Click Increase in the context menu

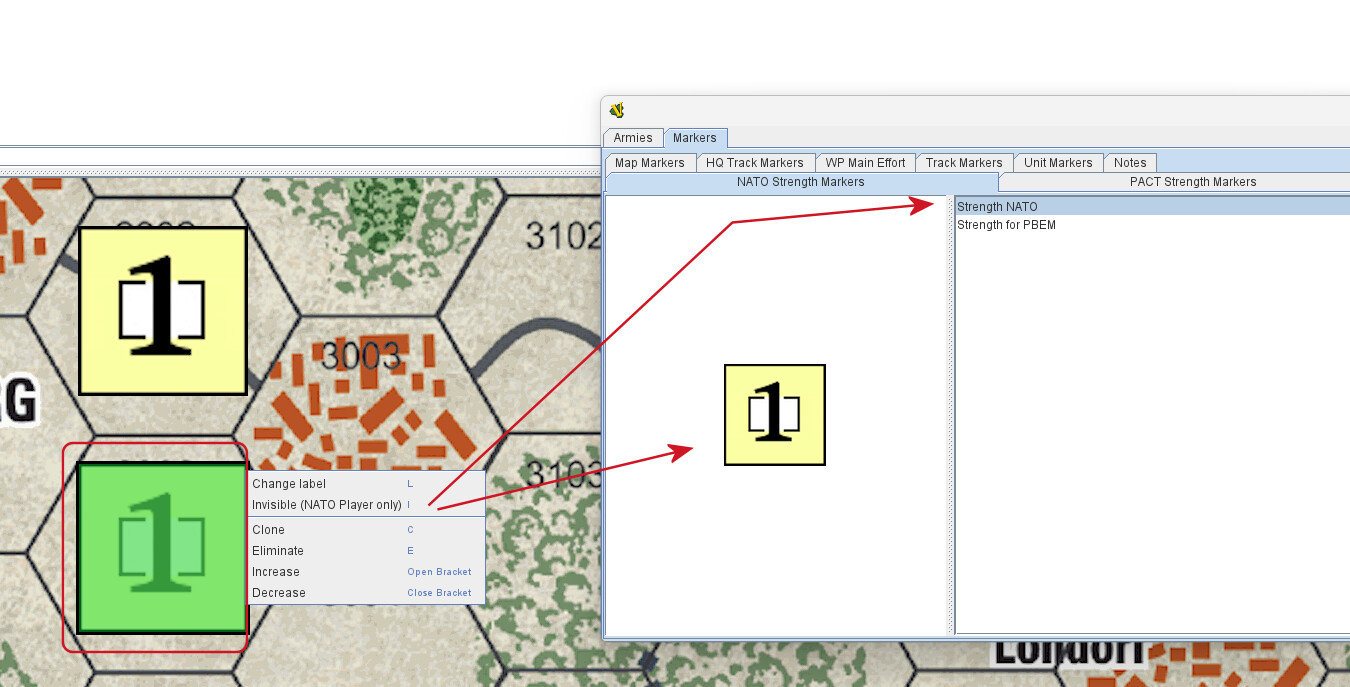(x=275, y=572)
